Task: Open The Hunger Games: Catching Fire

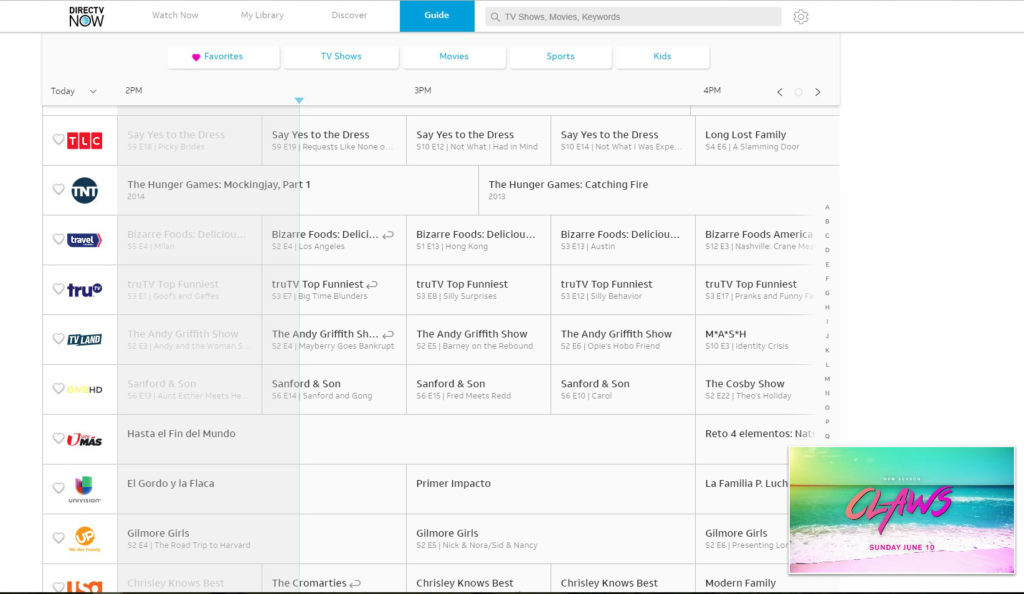Action: (659, 190)
